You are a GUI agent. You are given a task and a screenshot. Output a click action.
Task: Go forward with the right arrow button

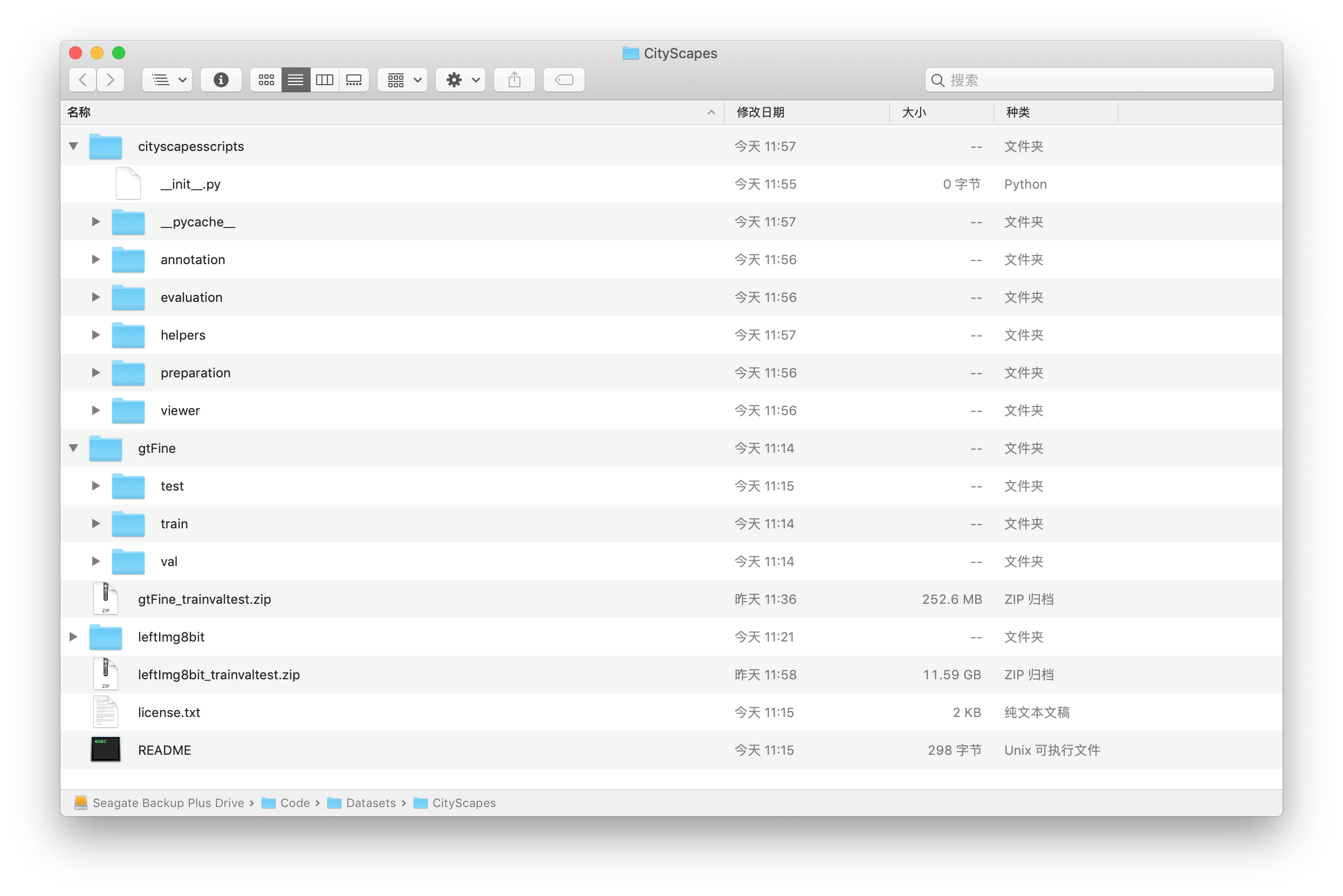click(x=111, y=79)
